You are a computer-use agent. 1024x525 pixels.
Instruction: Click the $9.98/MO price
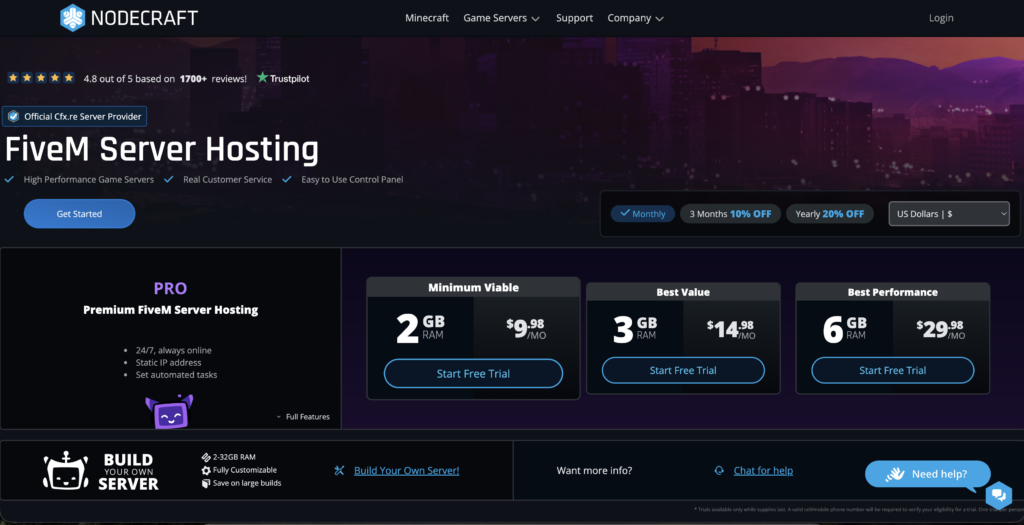[526, 328]
